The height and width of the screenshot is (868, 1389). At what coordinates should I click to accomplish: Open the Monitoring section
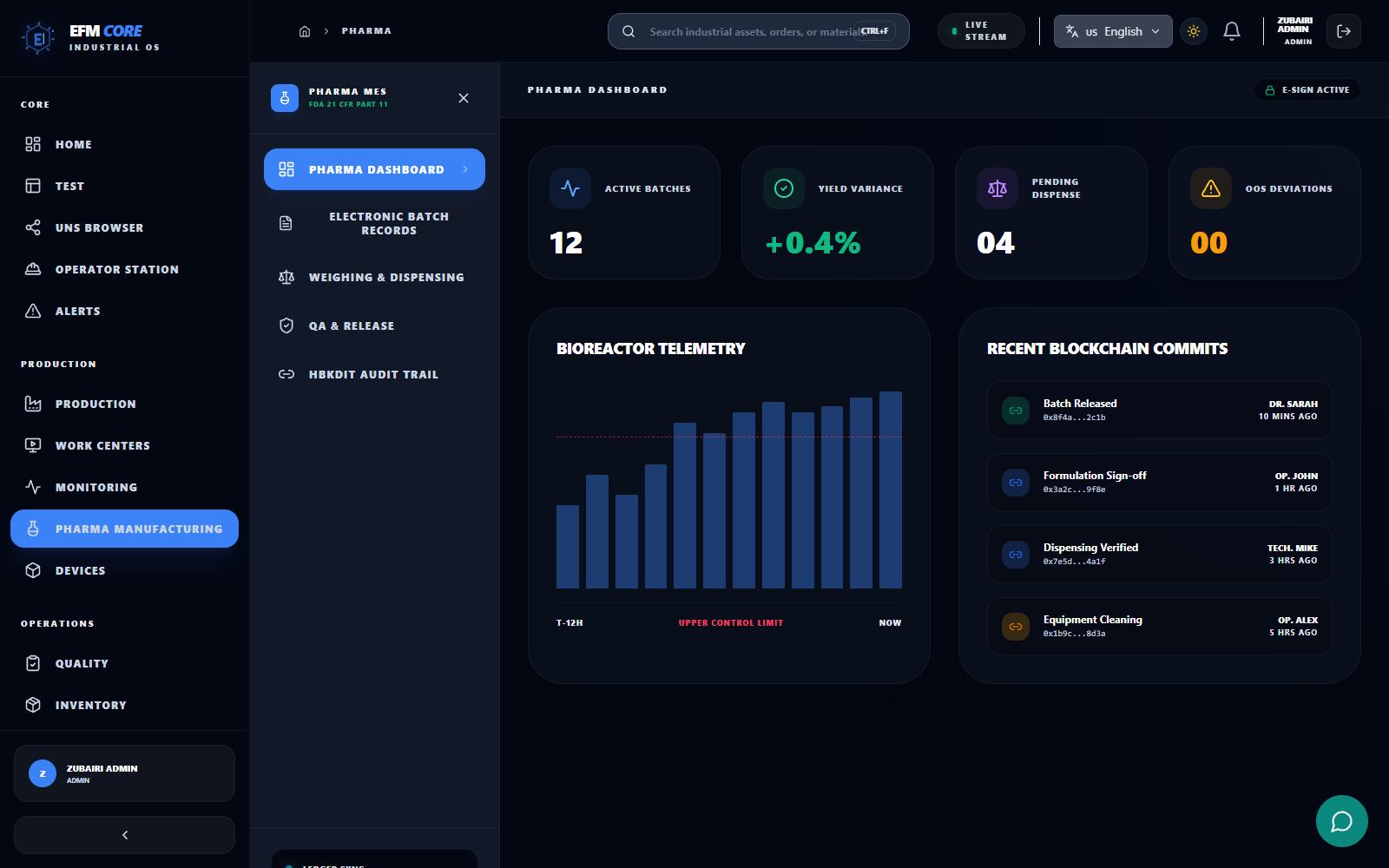(x=95, y=487)
